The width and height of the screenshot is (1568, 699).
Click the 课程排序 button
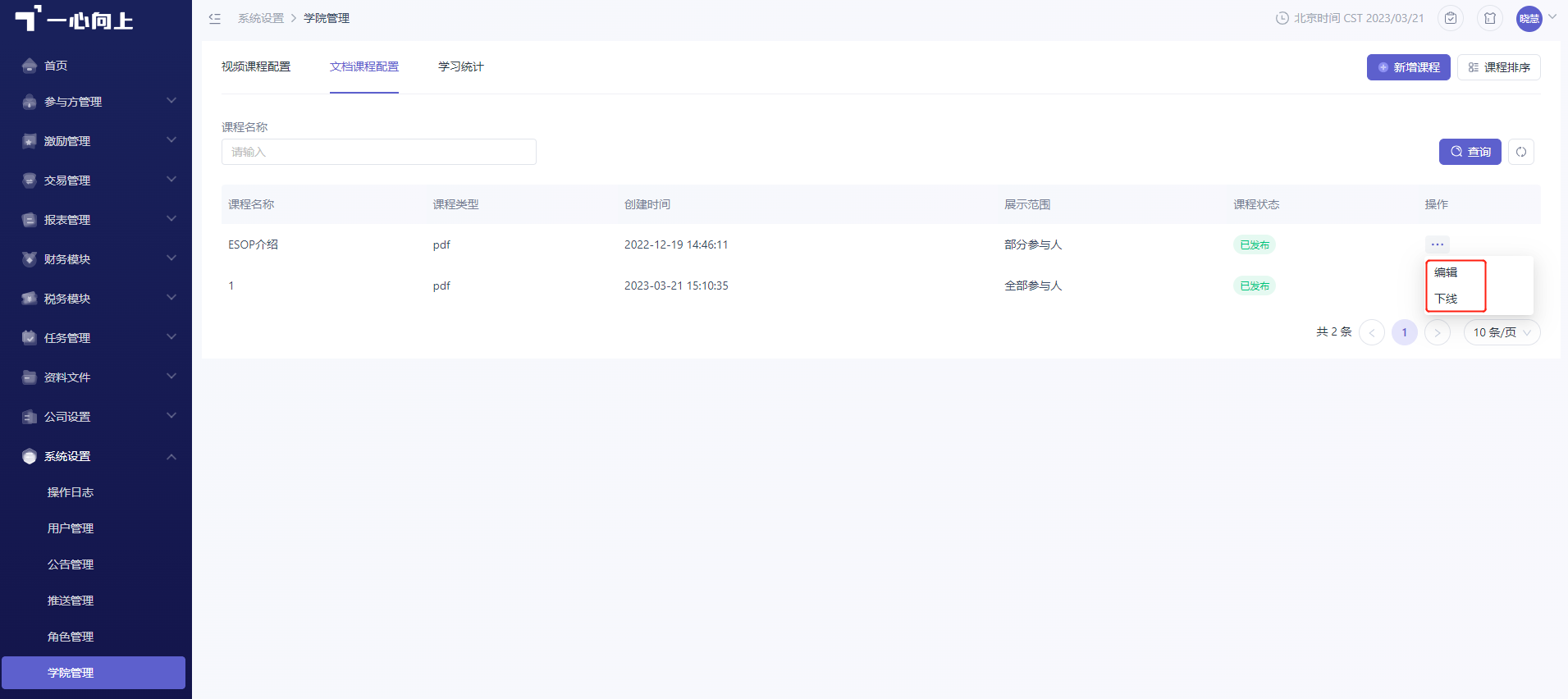(x=1498, y=67)
